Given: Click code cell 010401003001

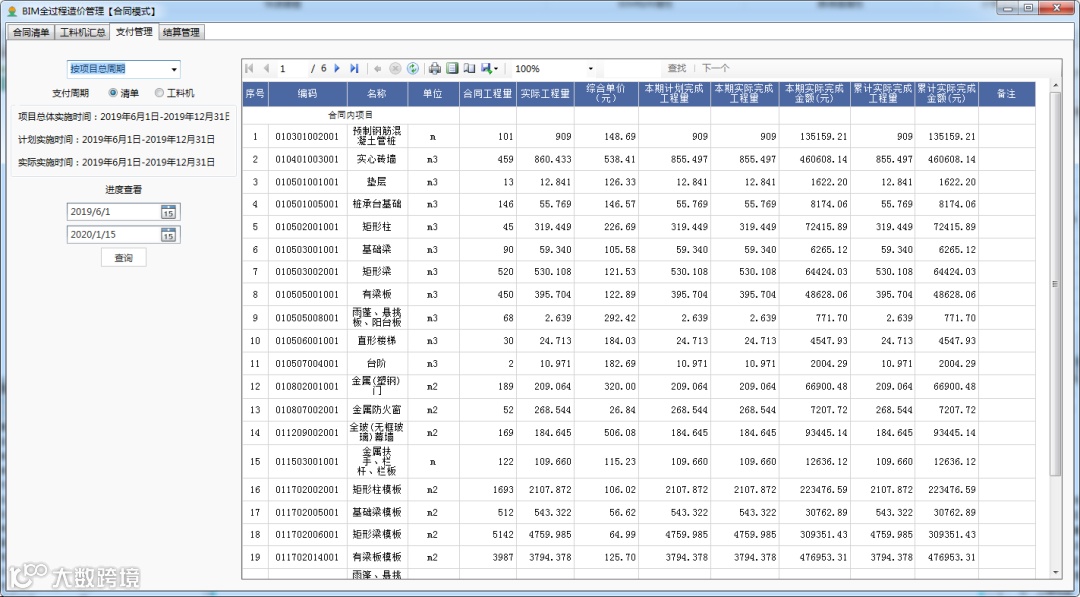Looking at the screenshot, I should point(307,159).
